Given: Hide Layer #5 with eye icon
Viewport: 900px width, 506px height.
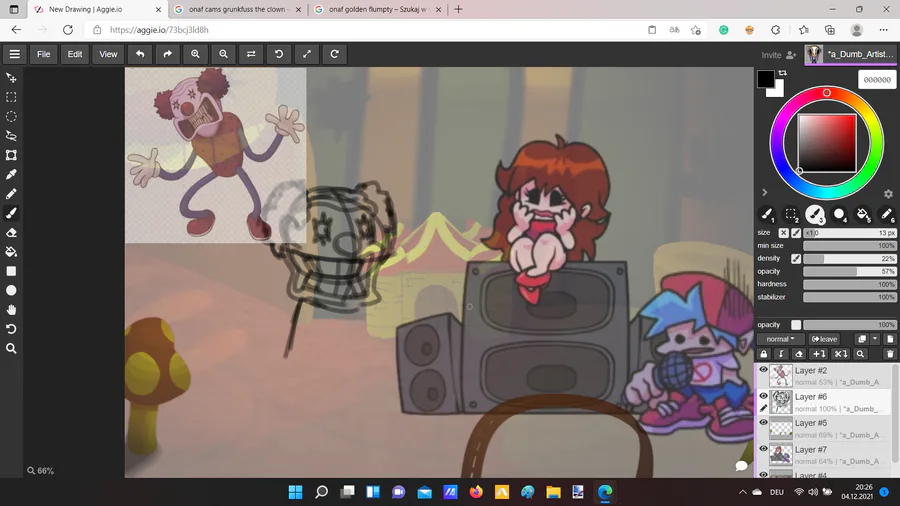Looking at the screenshot, I should pos(763,422).
